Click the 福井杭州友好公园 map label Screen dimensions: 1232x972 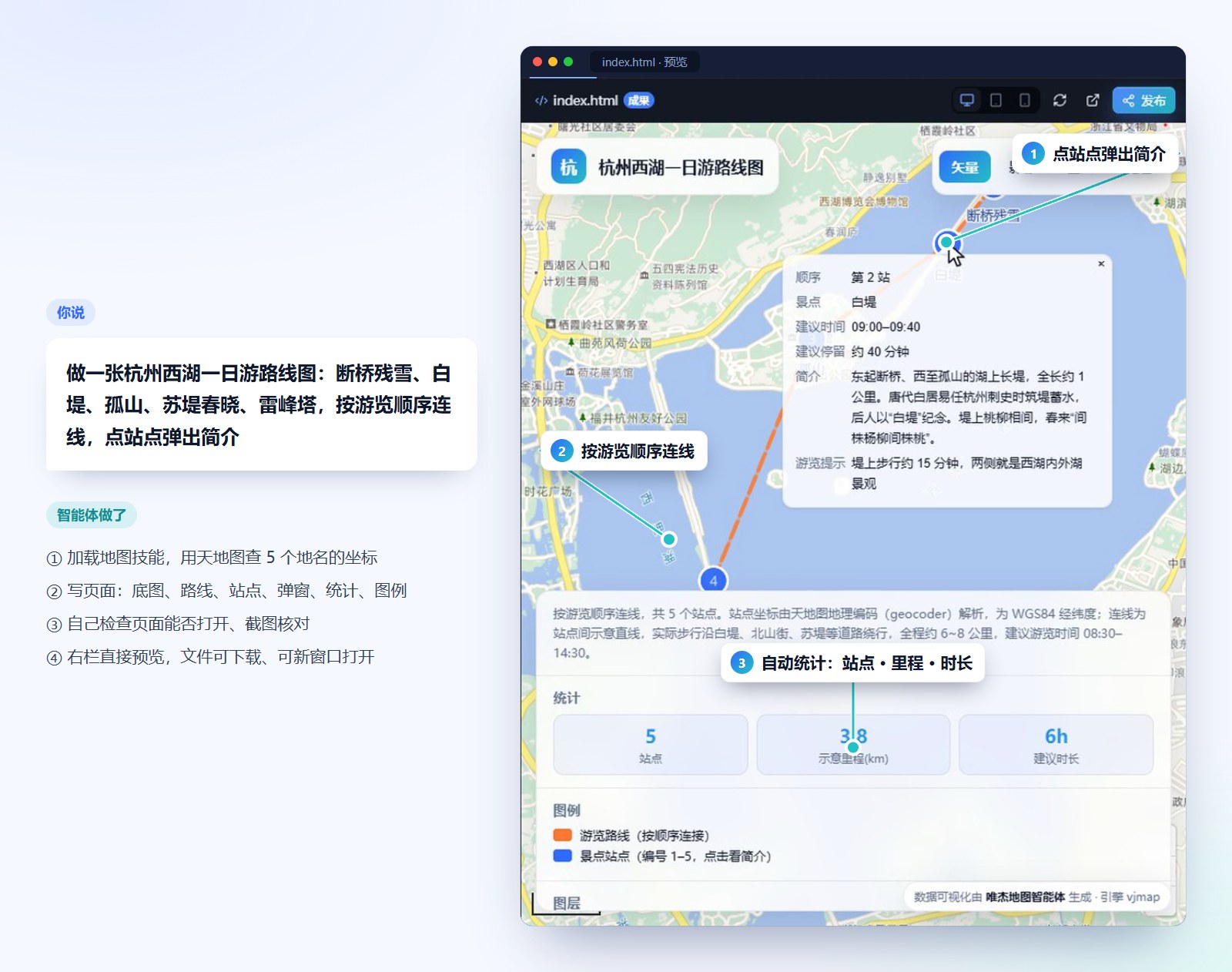point(638,418)
